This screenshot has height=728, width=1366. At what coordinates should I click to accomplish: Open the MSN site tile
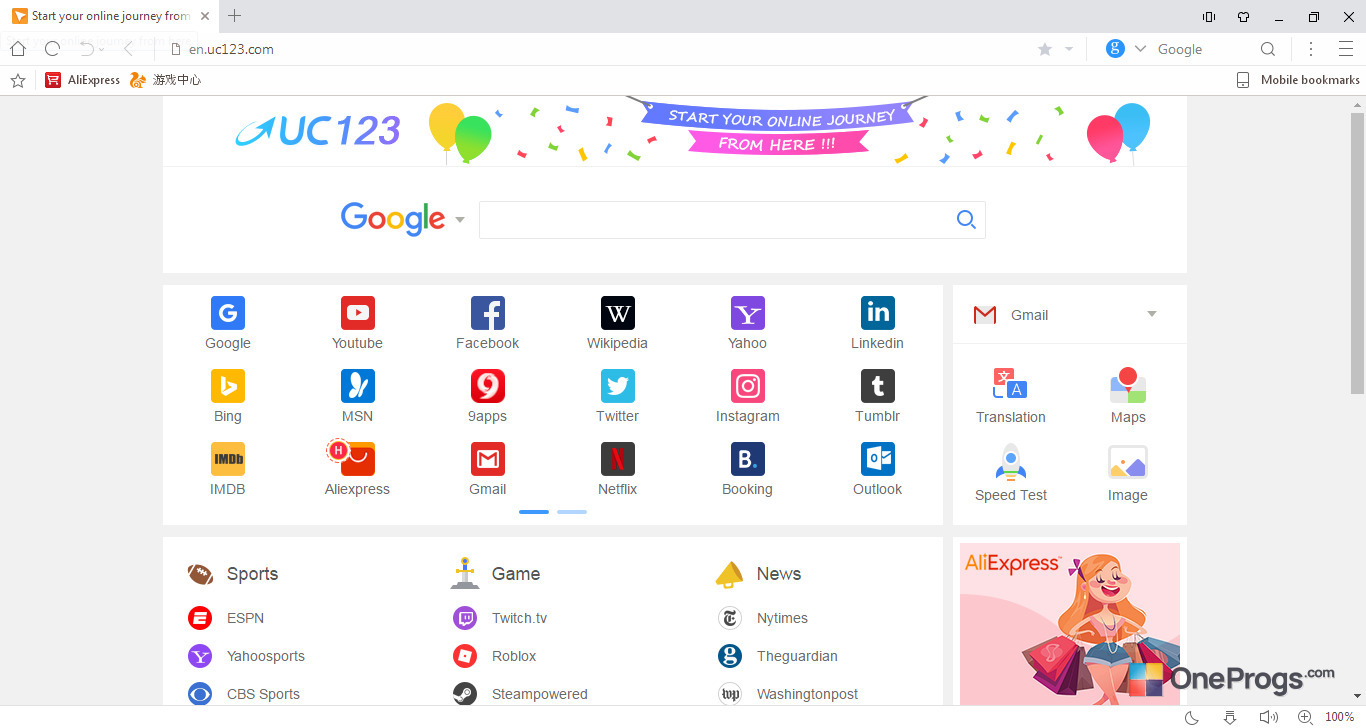357,396
